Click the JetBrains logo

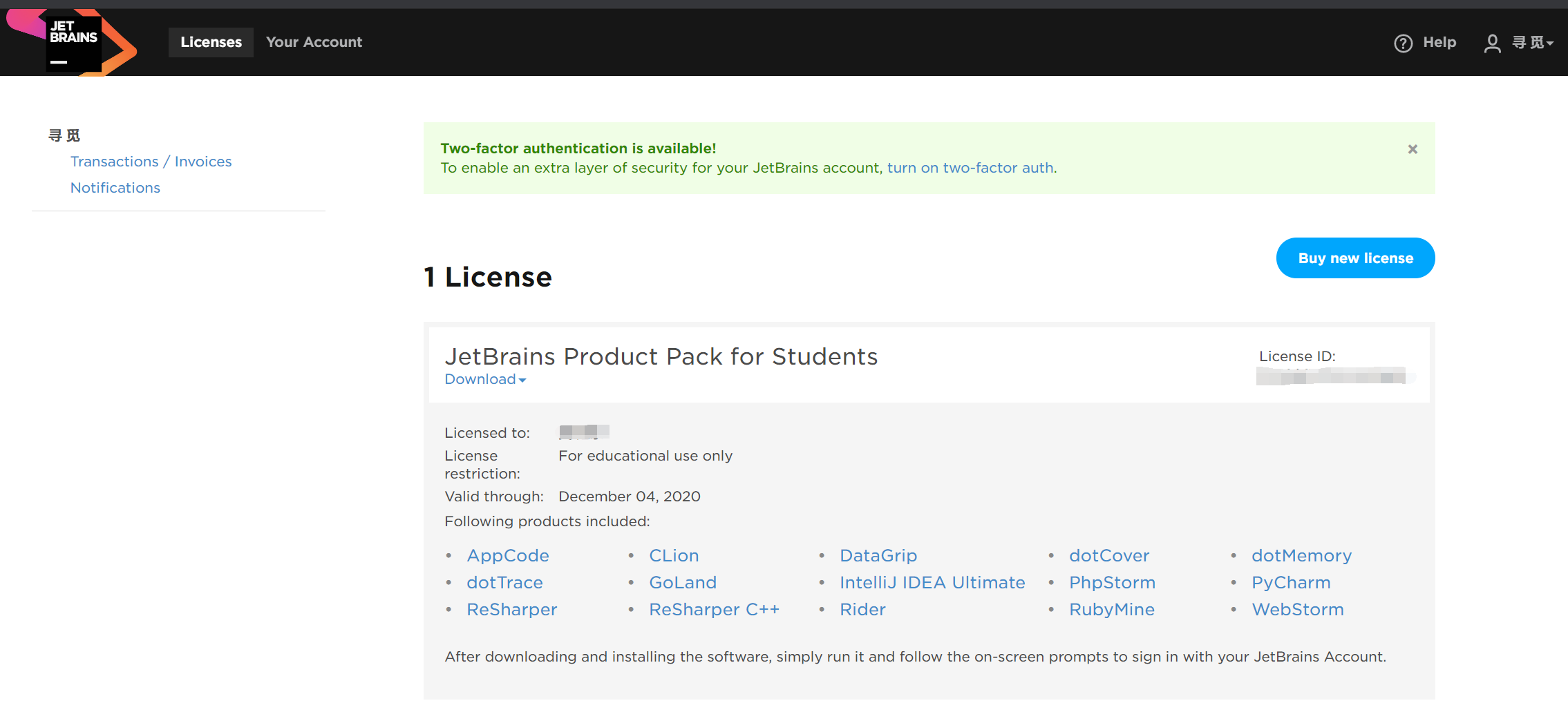(71, 42)
